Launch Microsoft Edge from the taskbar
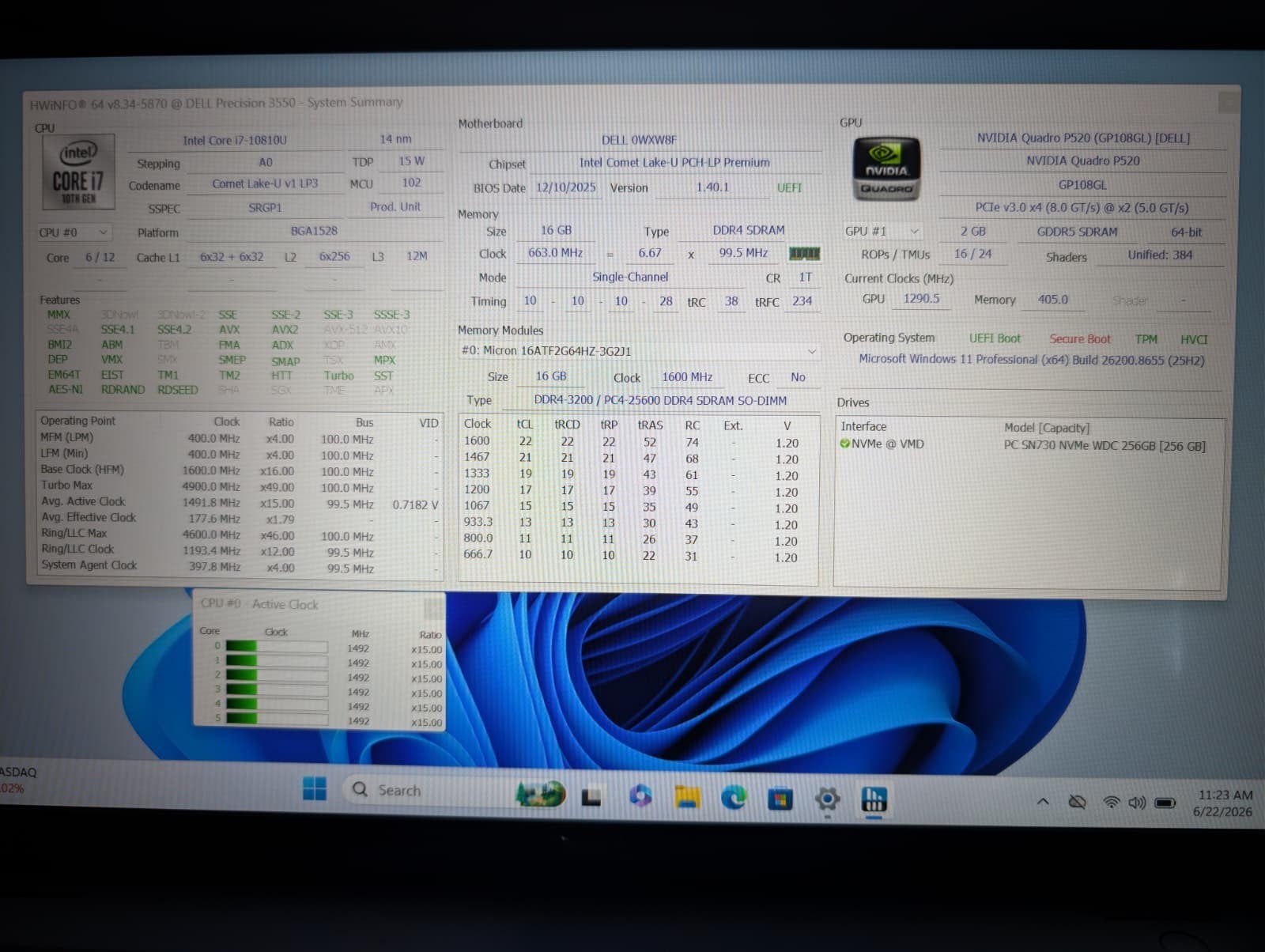 coord(734,798)
